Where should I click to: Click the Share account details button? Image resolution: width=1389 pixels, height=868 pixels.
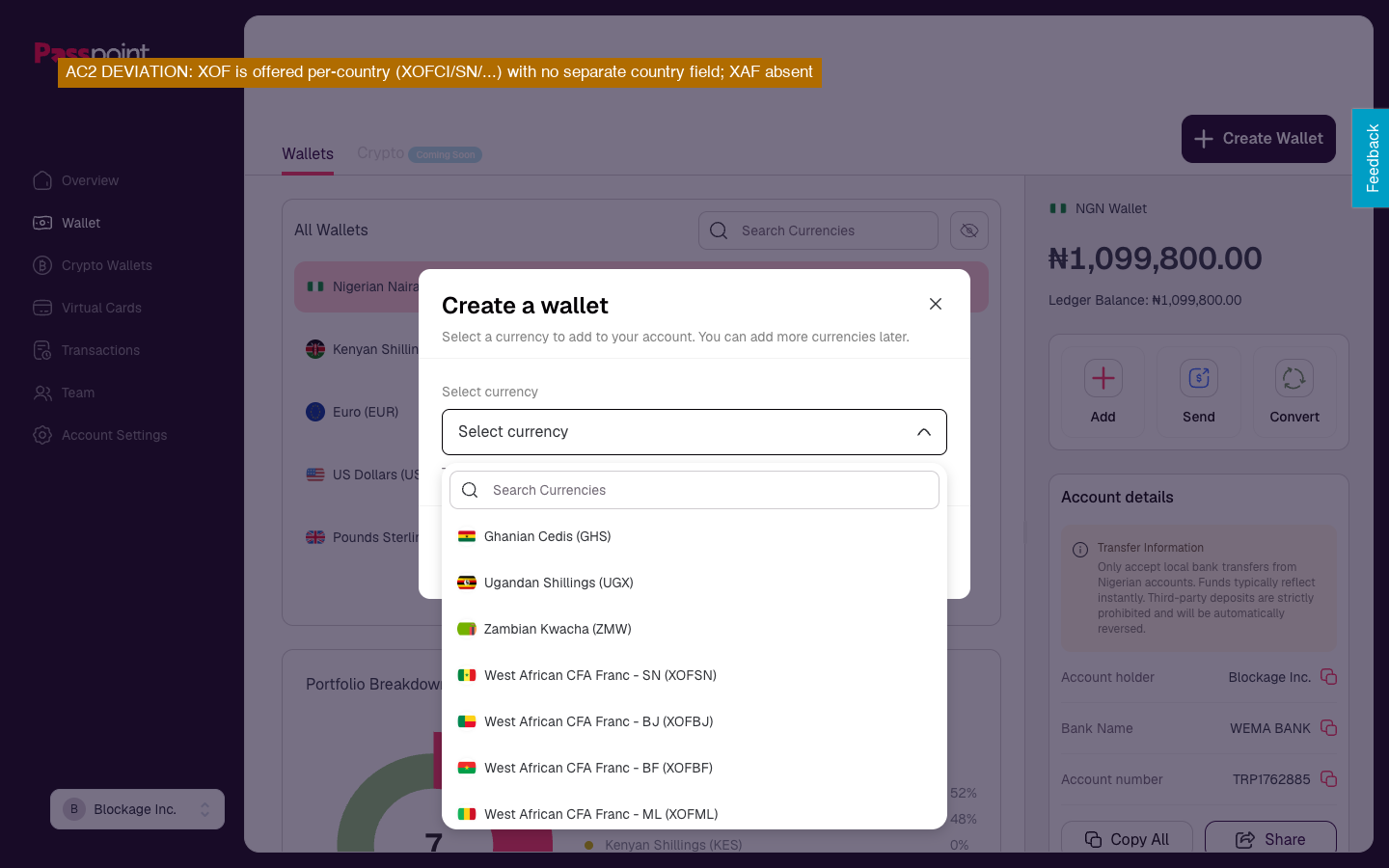pyautogui.click(x=1270, y=837)
